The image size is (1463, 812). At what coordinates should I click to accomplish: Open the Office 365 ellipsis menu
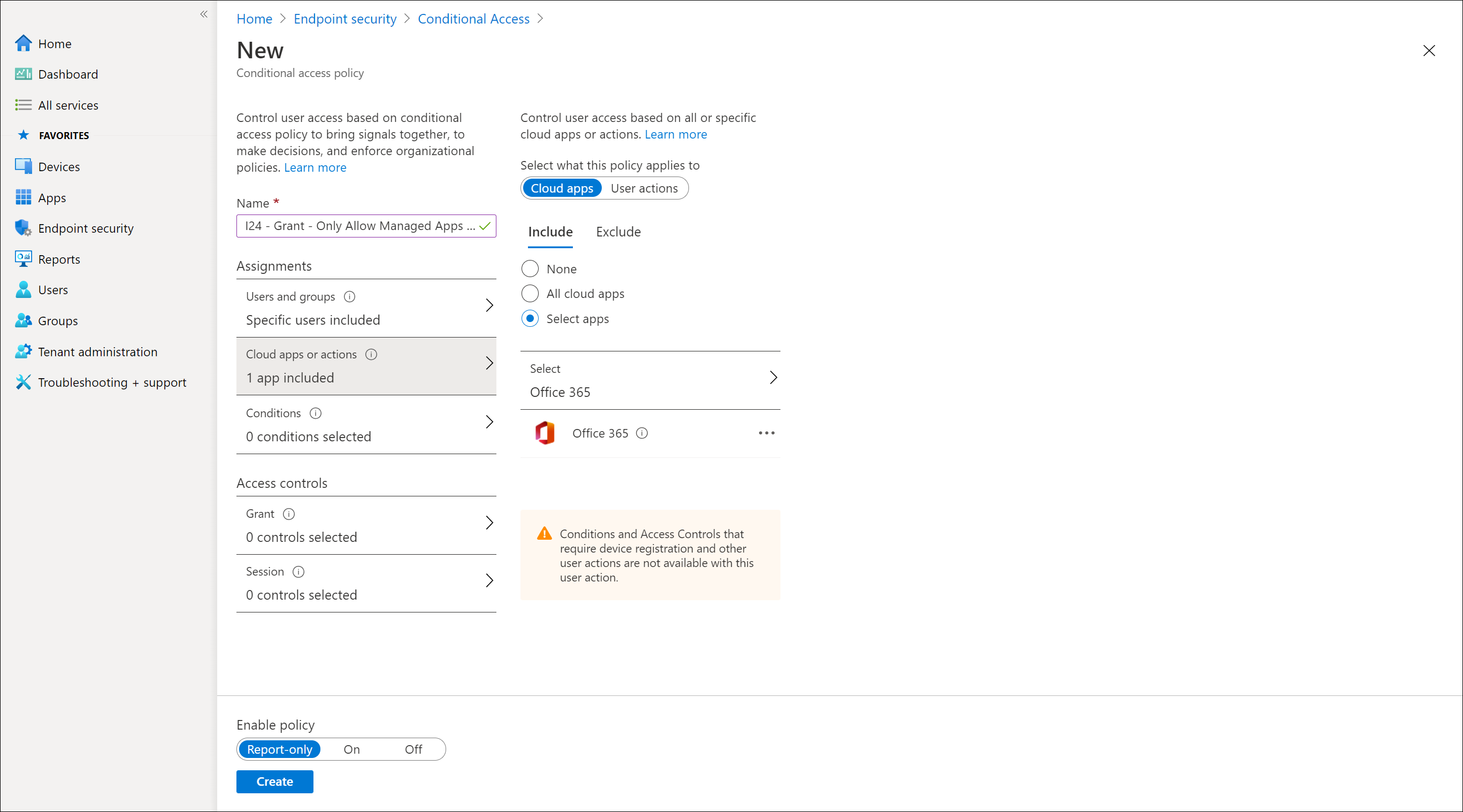(767, 433)
